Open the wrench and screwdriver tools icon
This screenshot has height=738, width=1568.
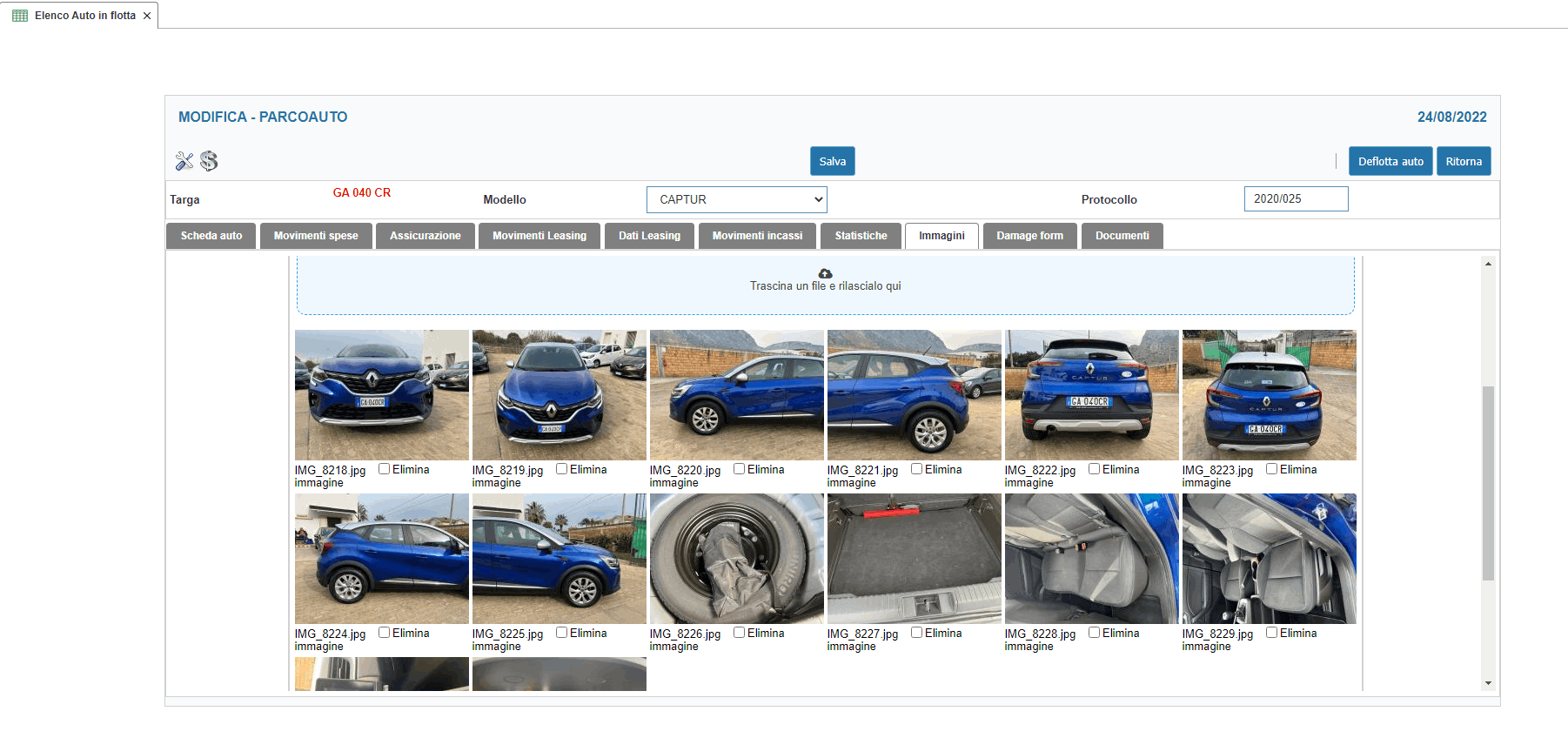184,161
